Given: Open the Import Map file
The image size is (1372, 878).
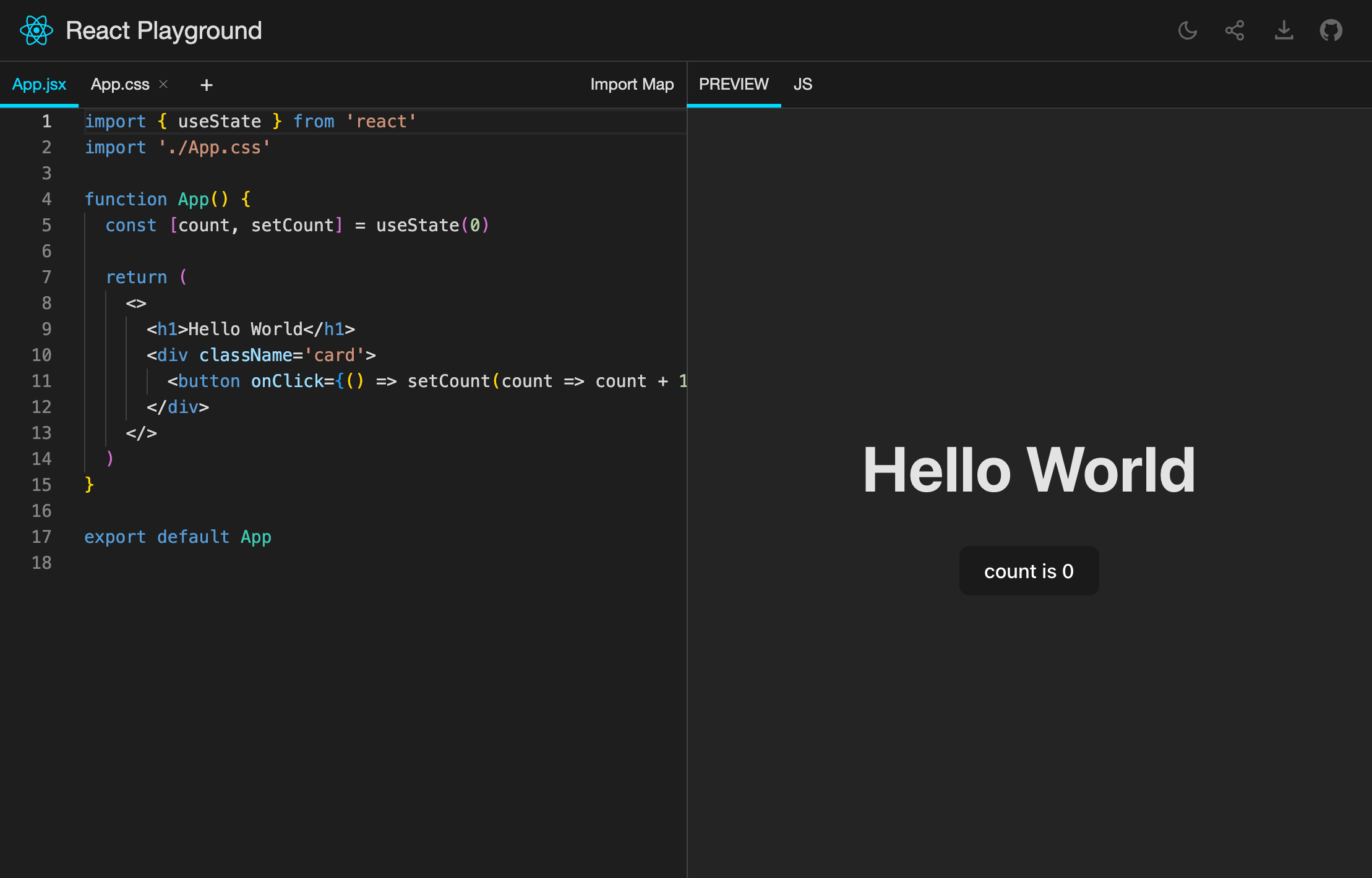Looking at the screenshot, I should (632, 85).
